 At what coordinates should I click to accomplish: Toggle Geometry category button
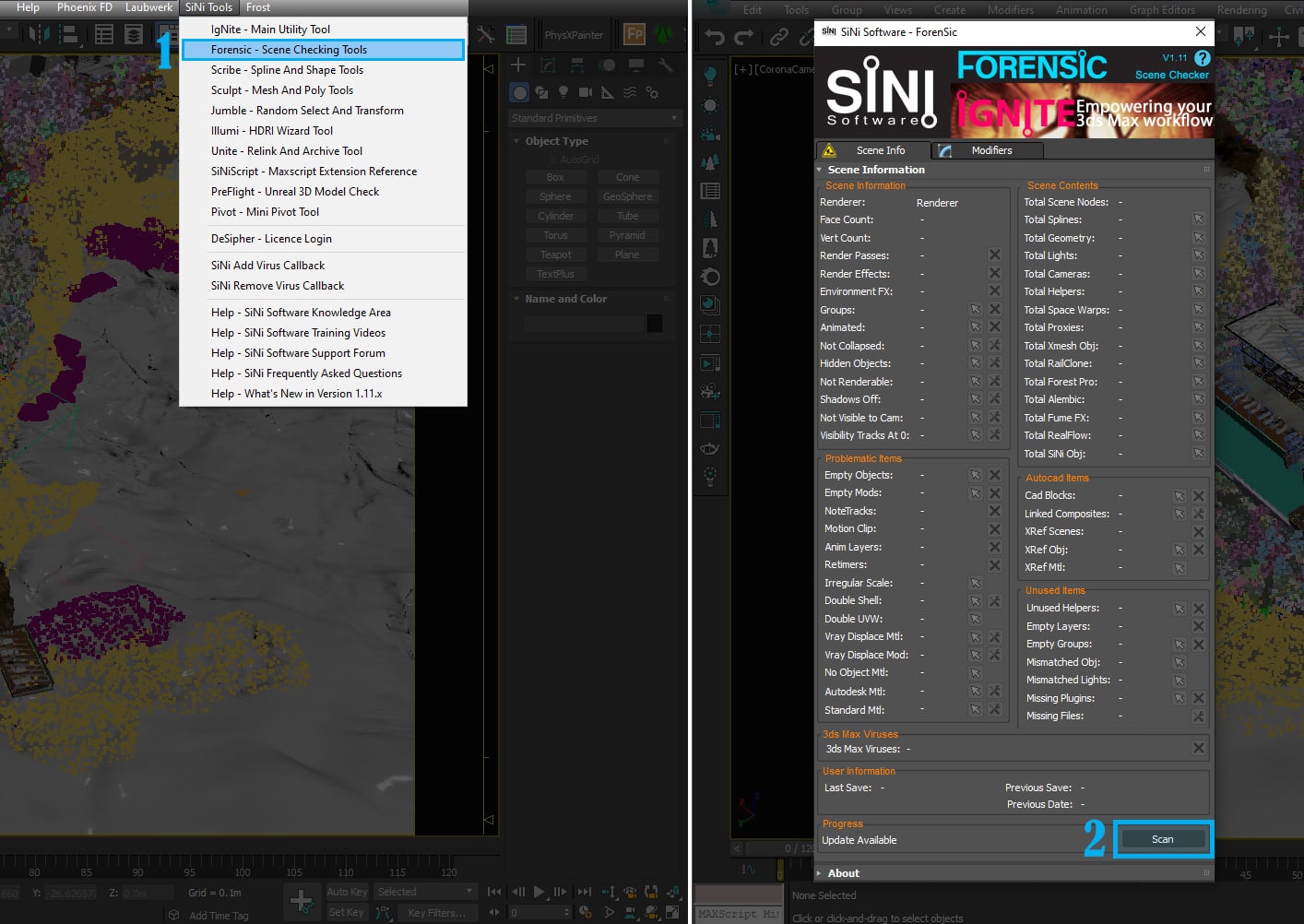(x=519, y=92)
